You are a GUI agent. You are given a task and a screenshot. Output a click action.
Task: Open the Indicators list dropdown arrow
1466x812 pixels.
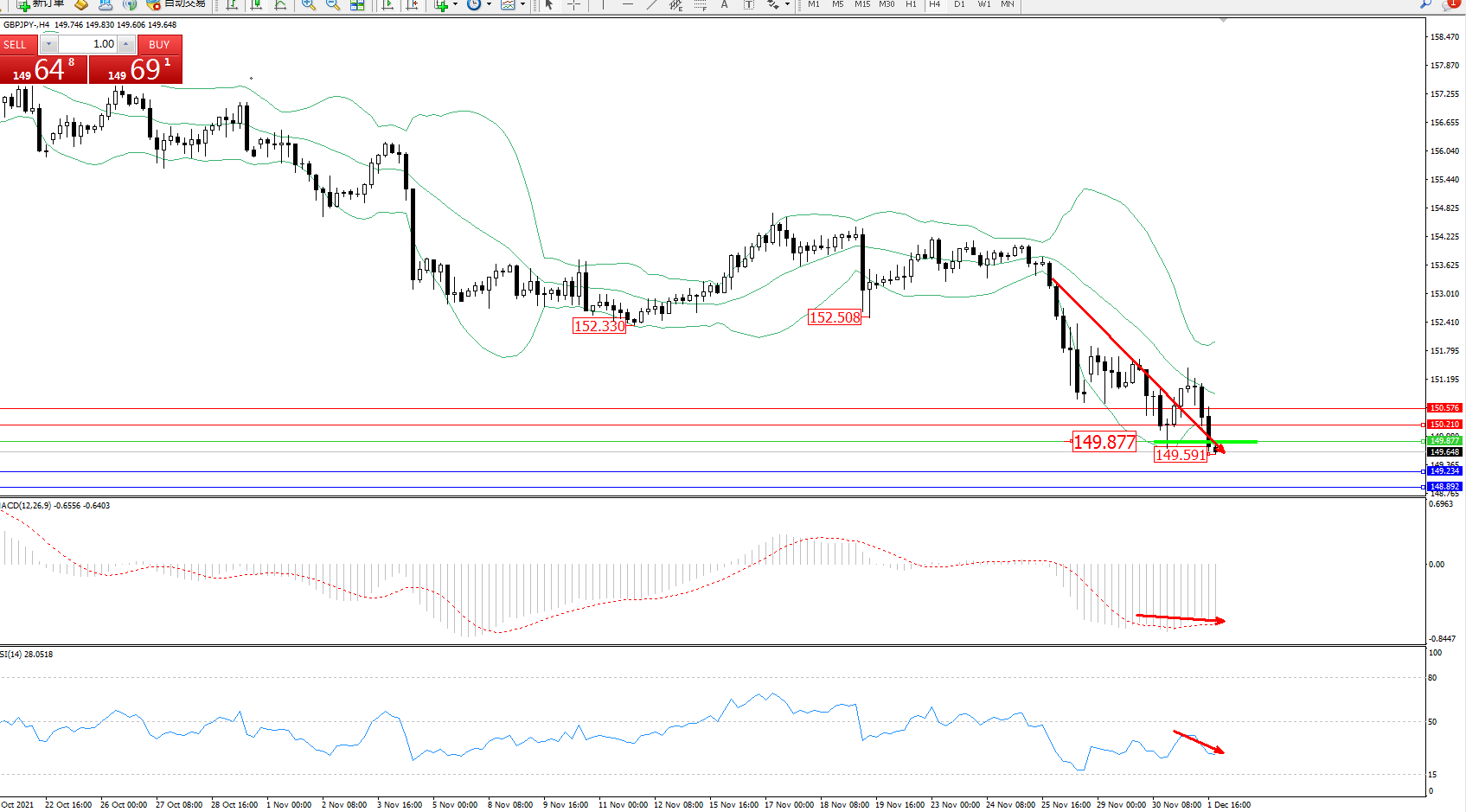point(455,4)
